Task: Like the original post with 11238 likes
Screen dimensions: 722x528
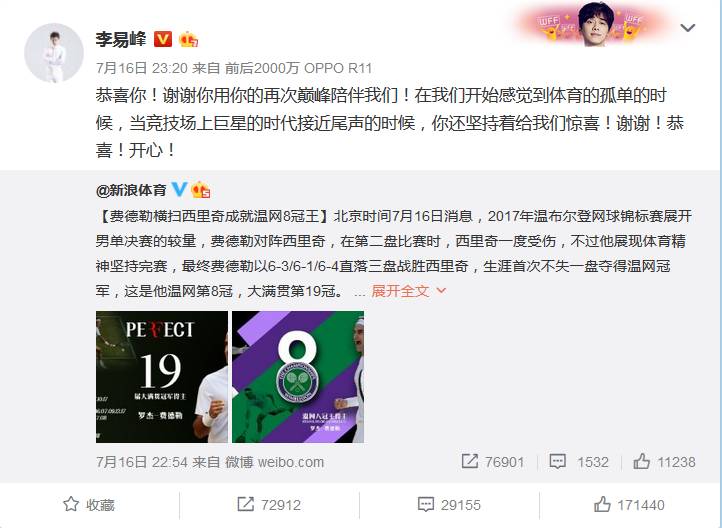Action: [x=664, y=461]
